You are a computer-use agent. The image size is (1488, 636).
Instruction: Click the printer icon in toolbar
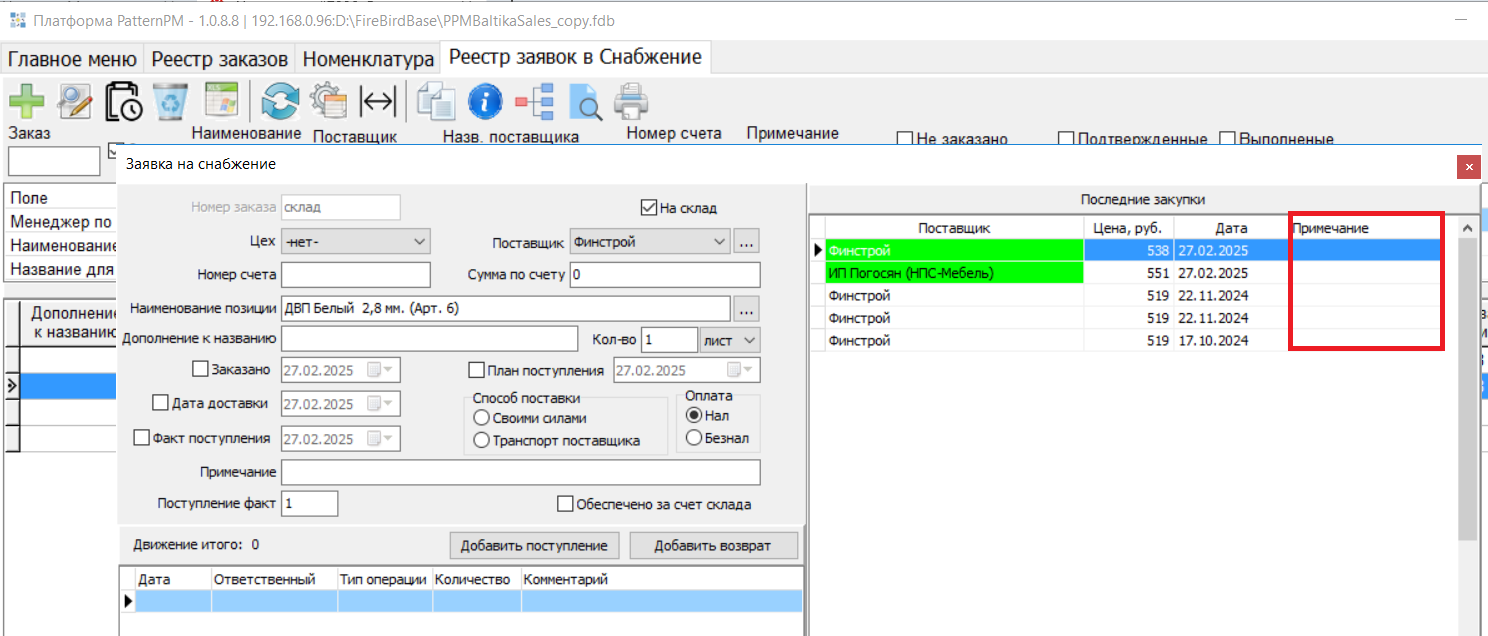[631, 101]
